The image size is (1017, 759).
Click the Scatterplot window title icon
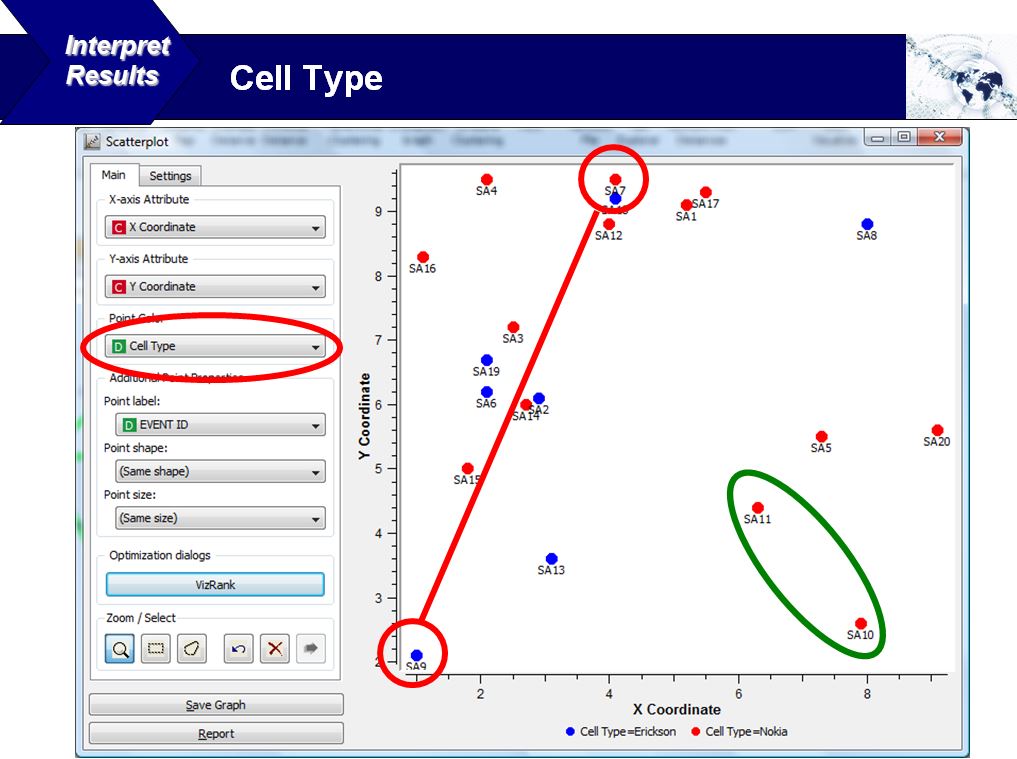click(92, 141)
